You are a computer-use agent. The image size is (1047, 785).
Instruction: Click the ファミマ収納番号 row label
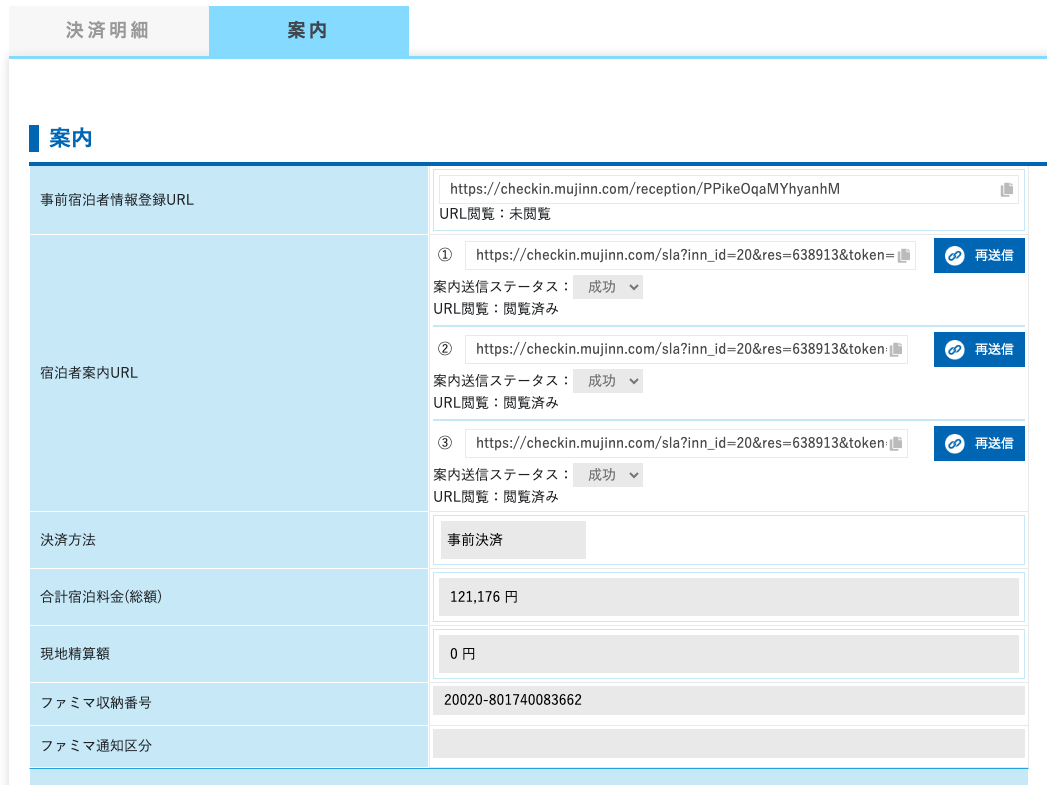pyautogui.click(x=95, y=703)
